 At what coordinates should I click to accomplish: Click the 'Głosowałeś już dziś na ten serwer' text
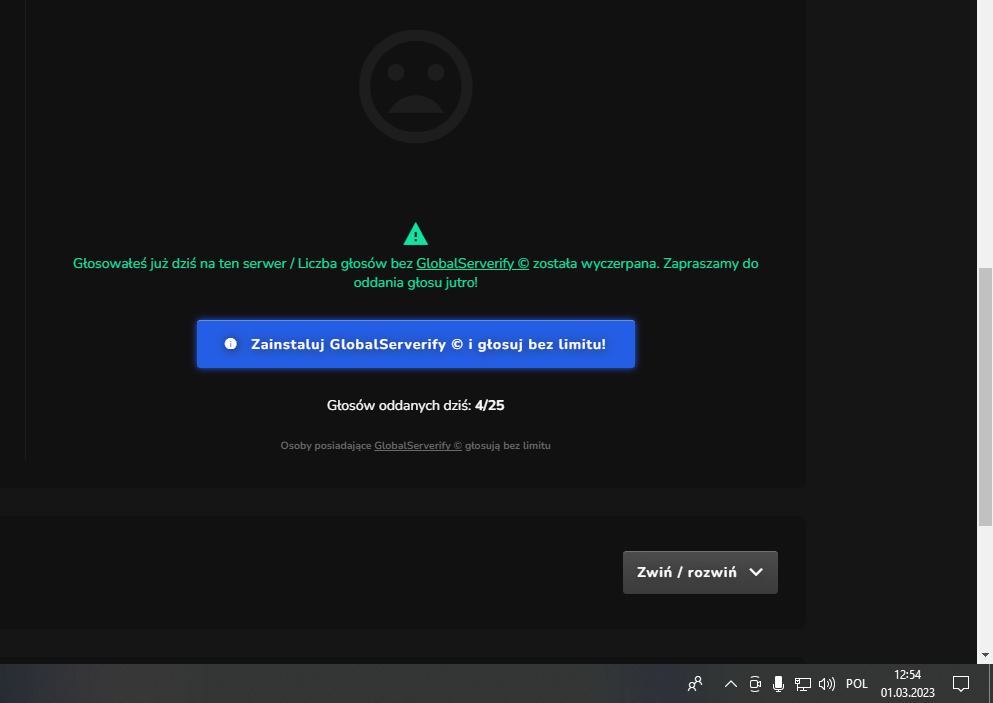click(179, 263)
